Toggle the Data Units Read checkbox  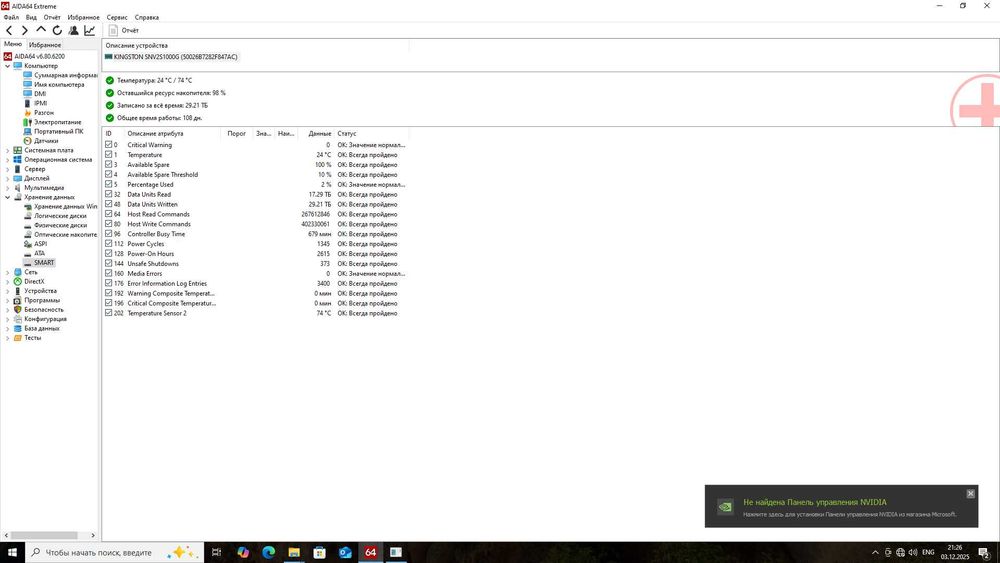pos(108,194)
